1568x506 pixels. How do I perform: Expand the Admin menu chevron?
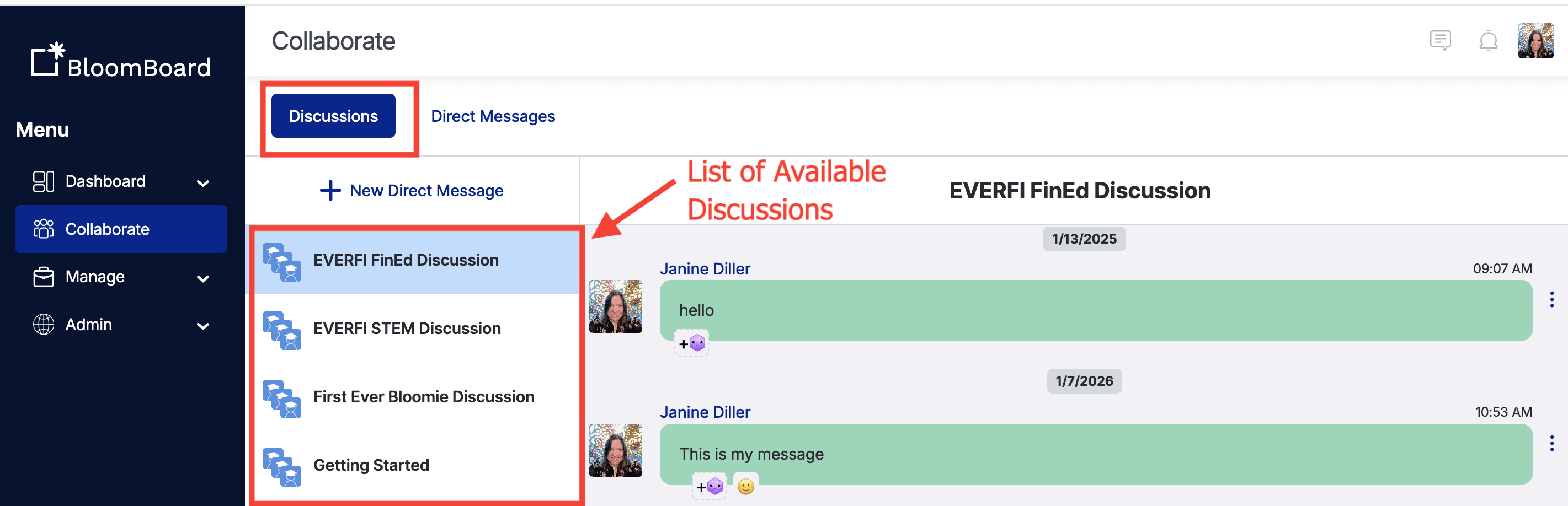203,326
